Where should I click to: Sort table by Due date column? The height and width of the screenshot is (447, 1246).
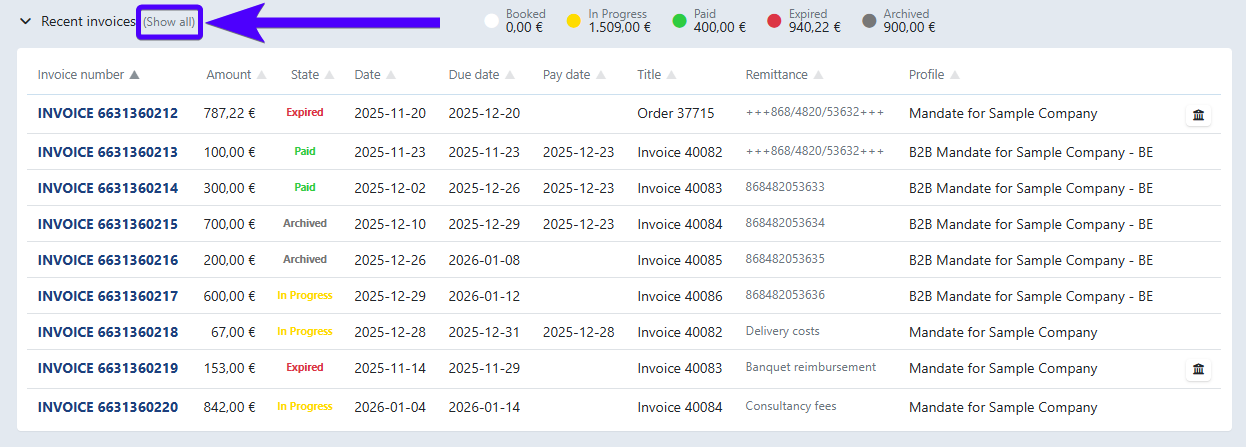pos(474,75)
